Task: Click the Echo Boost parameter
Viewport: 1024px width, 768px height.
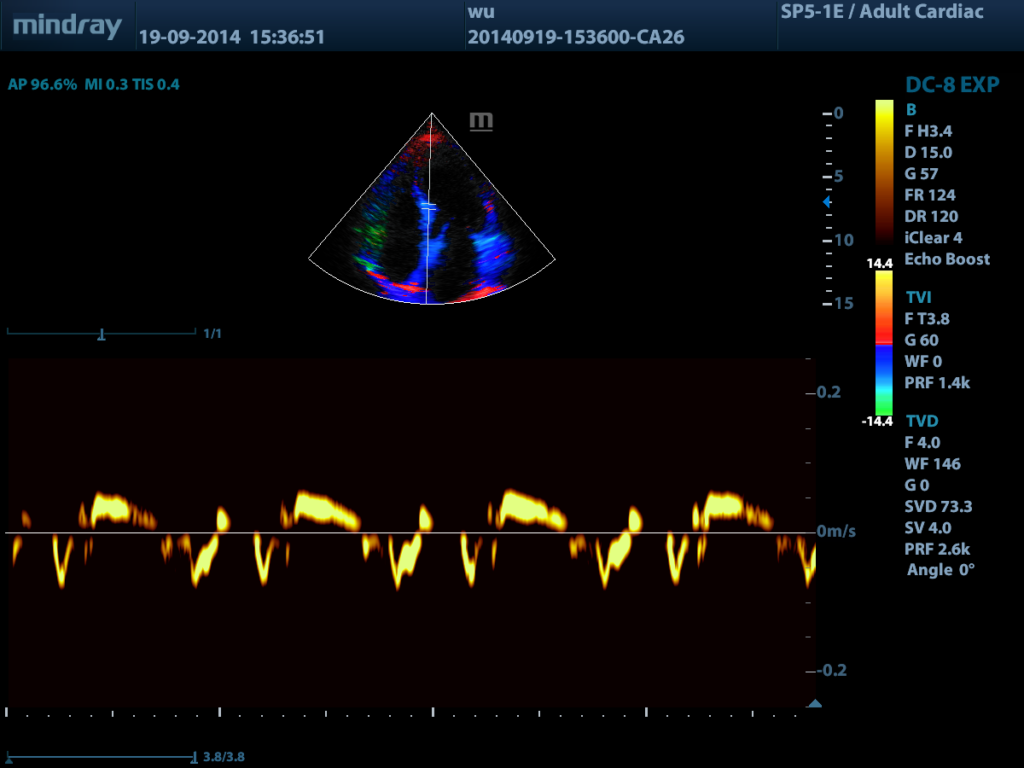Action: [x=946, y=259]
